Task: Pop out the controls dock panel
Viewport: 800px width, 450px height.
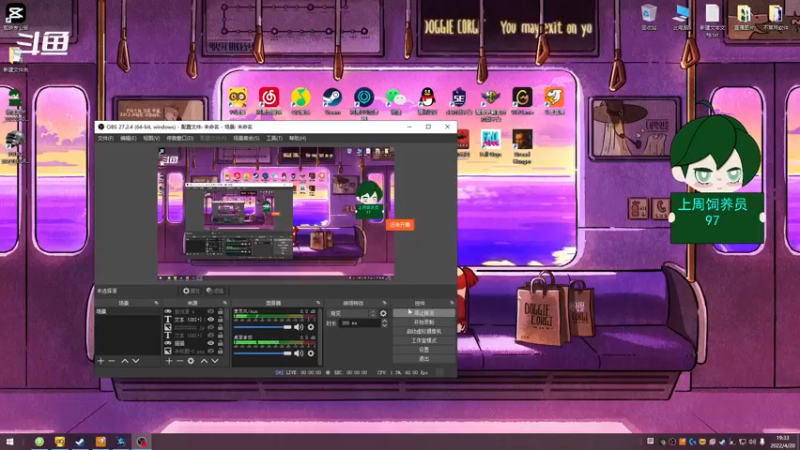Action: click(452, 303)
